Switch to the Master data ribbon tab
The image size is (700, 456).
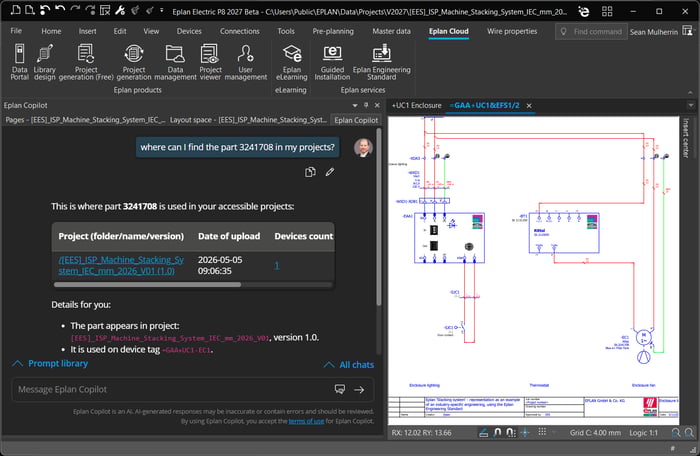pyautogui.click(x=392, y=31)
